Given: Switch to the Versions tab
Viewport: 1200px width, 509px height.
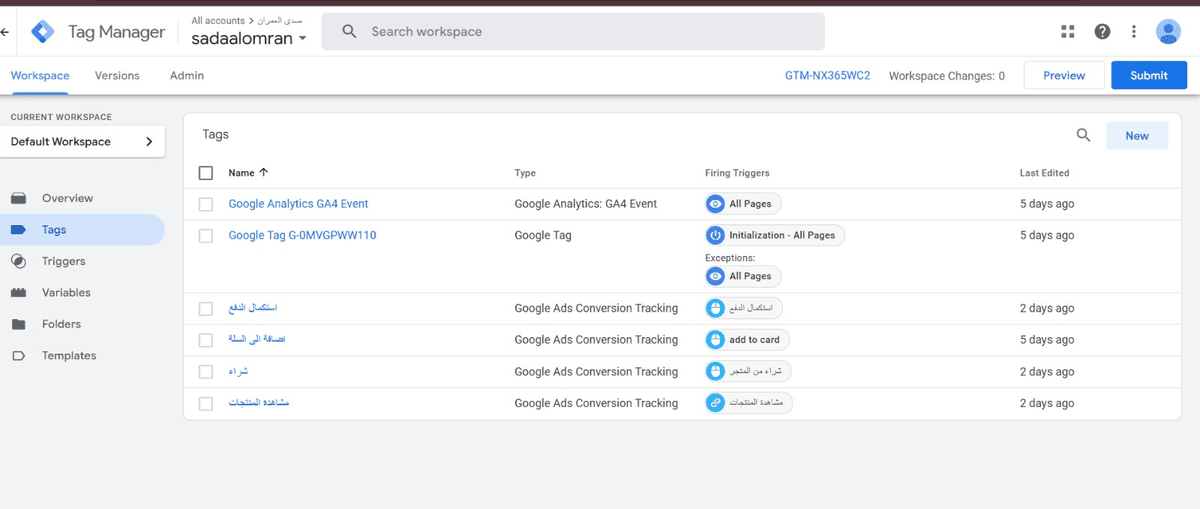Looking at the screenshot, I should click(117, 76).
